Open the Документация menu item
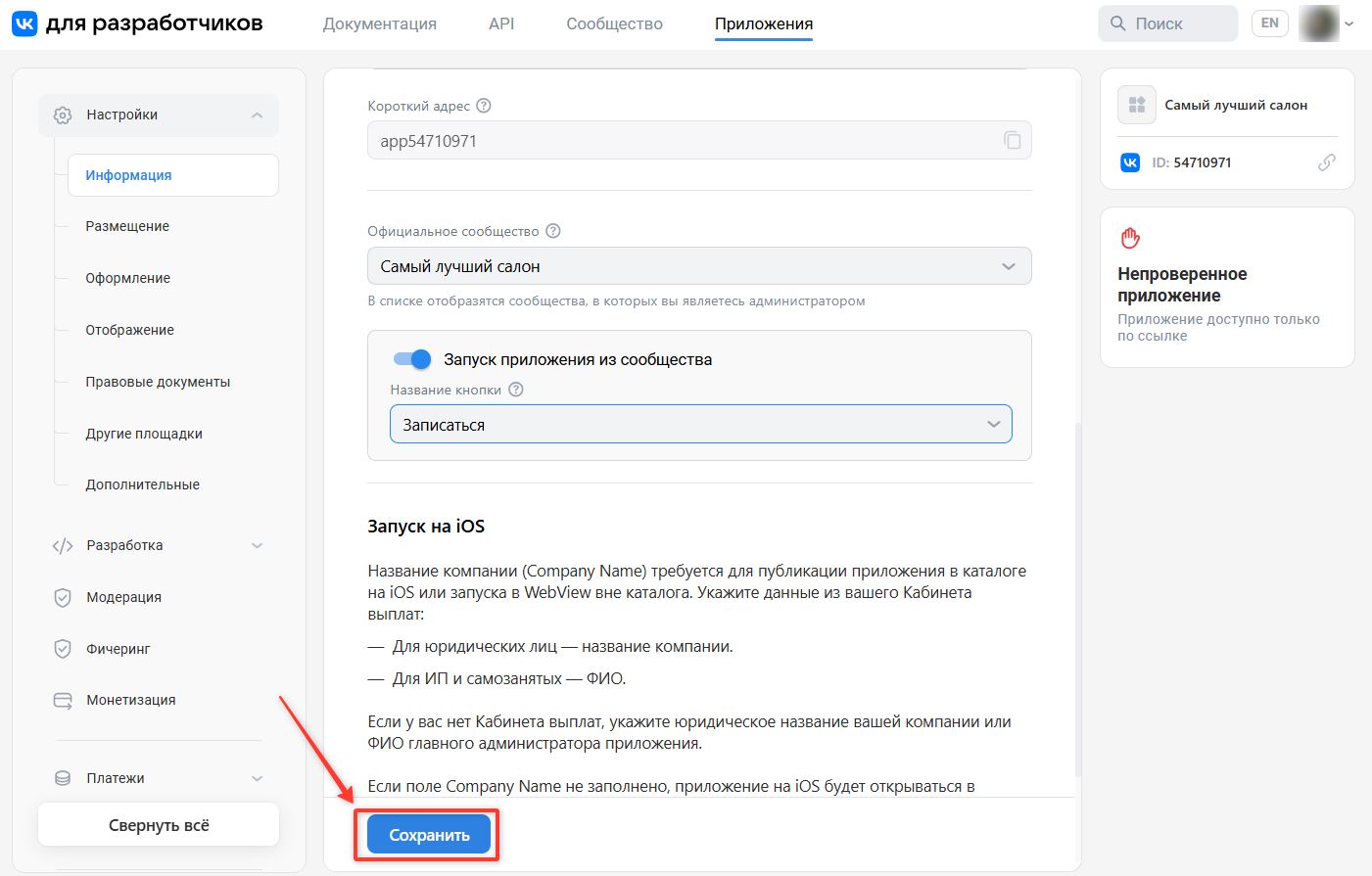This screenshot has width=1372, height=876. pyautogui.click(x=380, y=23)
